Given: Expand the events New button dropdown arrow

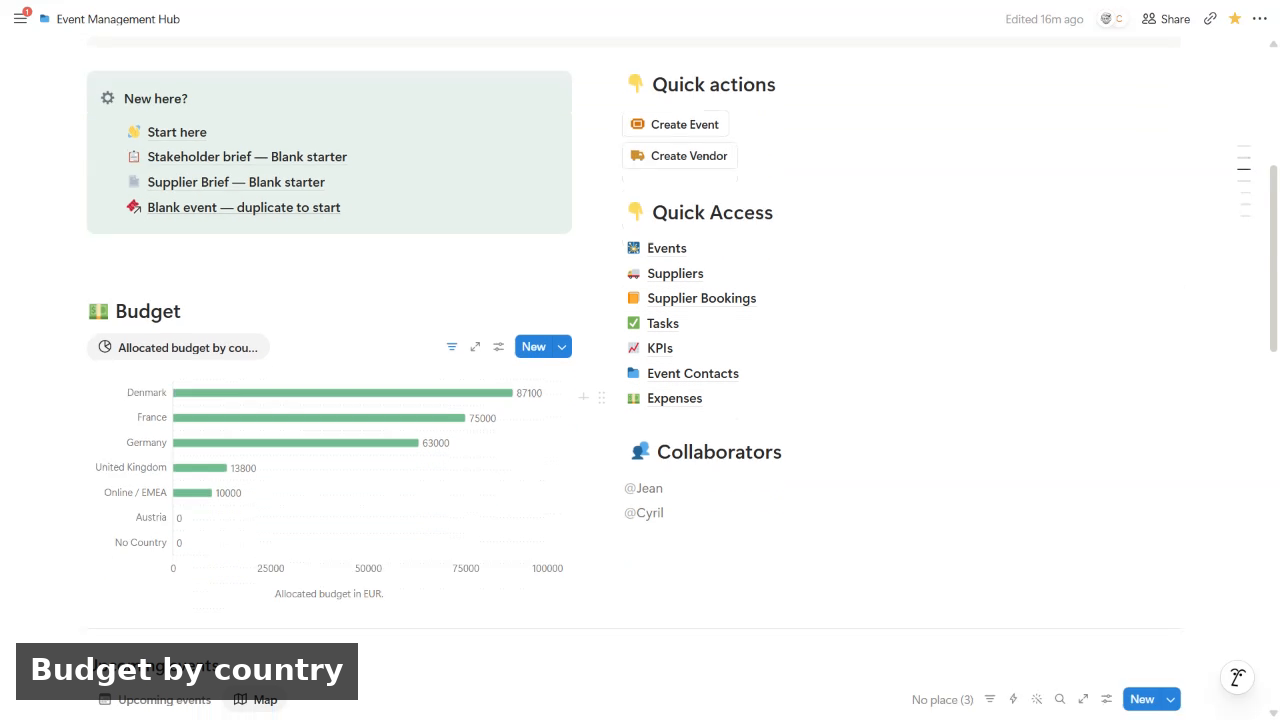Looking at the screenshot, I should click(x=1171, y=699).
